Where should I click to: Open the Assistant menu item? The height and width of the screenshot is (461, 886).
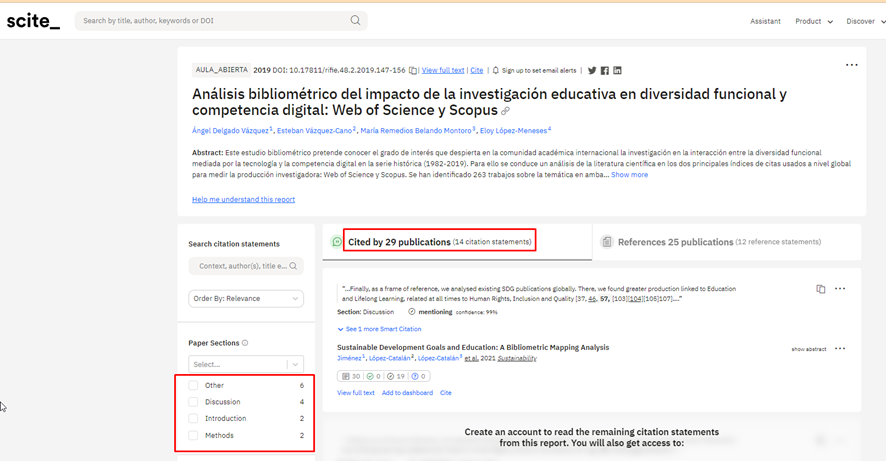(x=765, y=21)
